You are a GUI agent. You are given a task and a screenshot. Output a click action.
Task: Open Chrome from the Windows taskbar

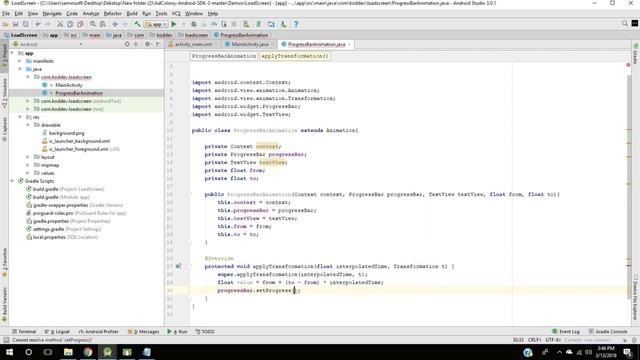point(88,352)
